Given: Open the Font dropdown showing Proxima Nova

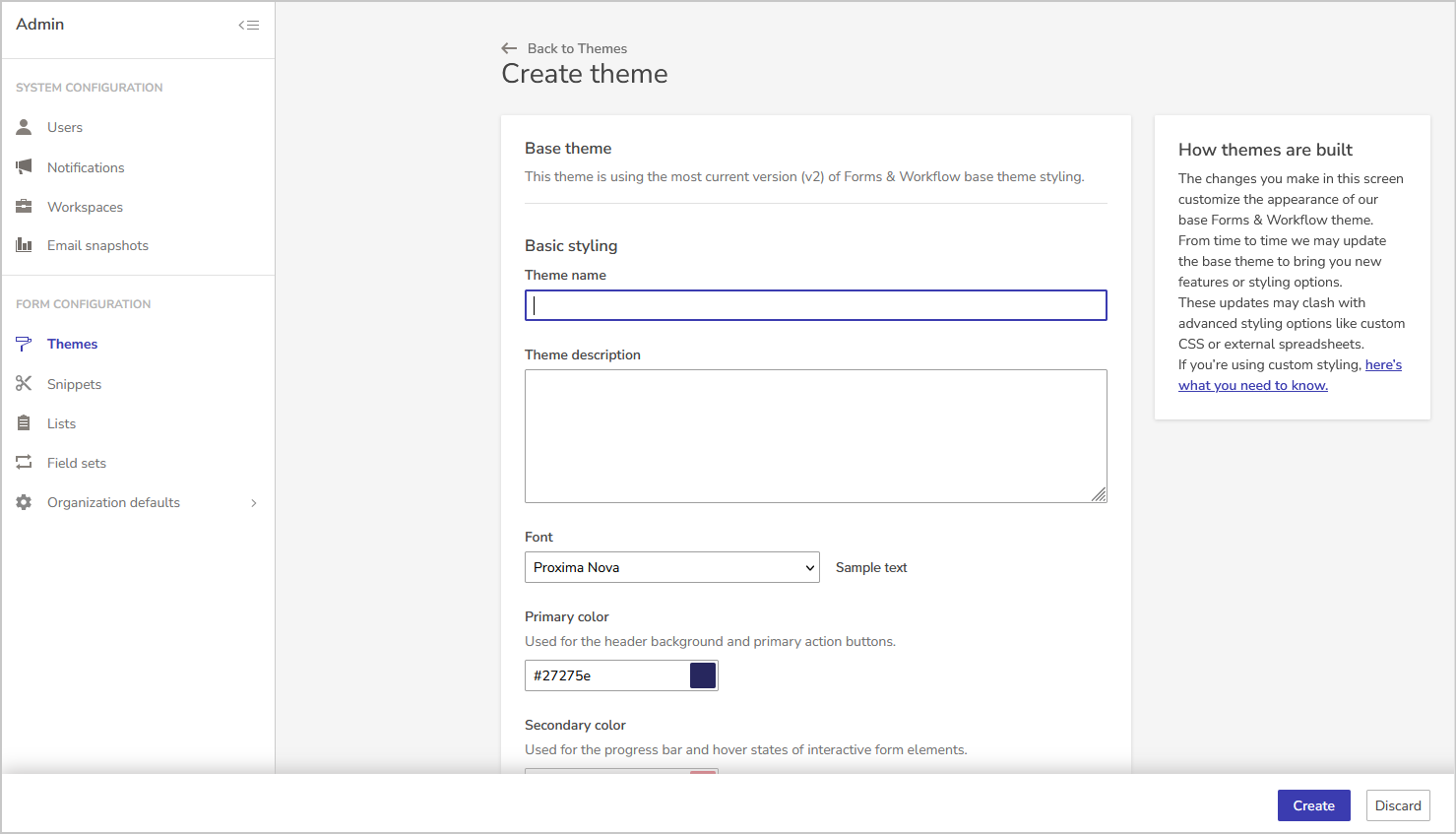Looking at the screenshot, I should 671,567.
